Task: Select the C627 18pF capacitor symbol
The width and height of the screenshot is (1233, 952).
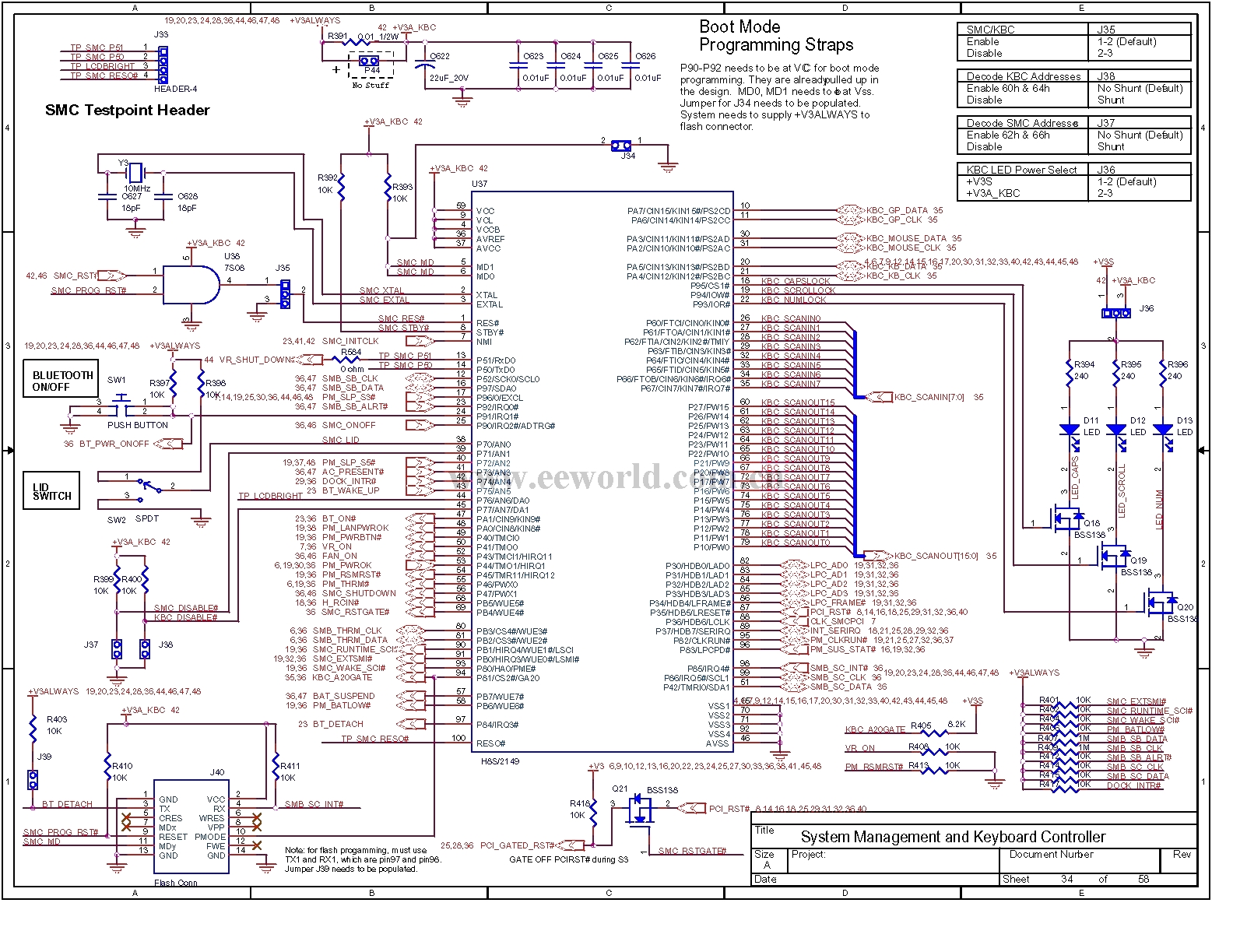Action: pos(108,196)
